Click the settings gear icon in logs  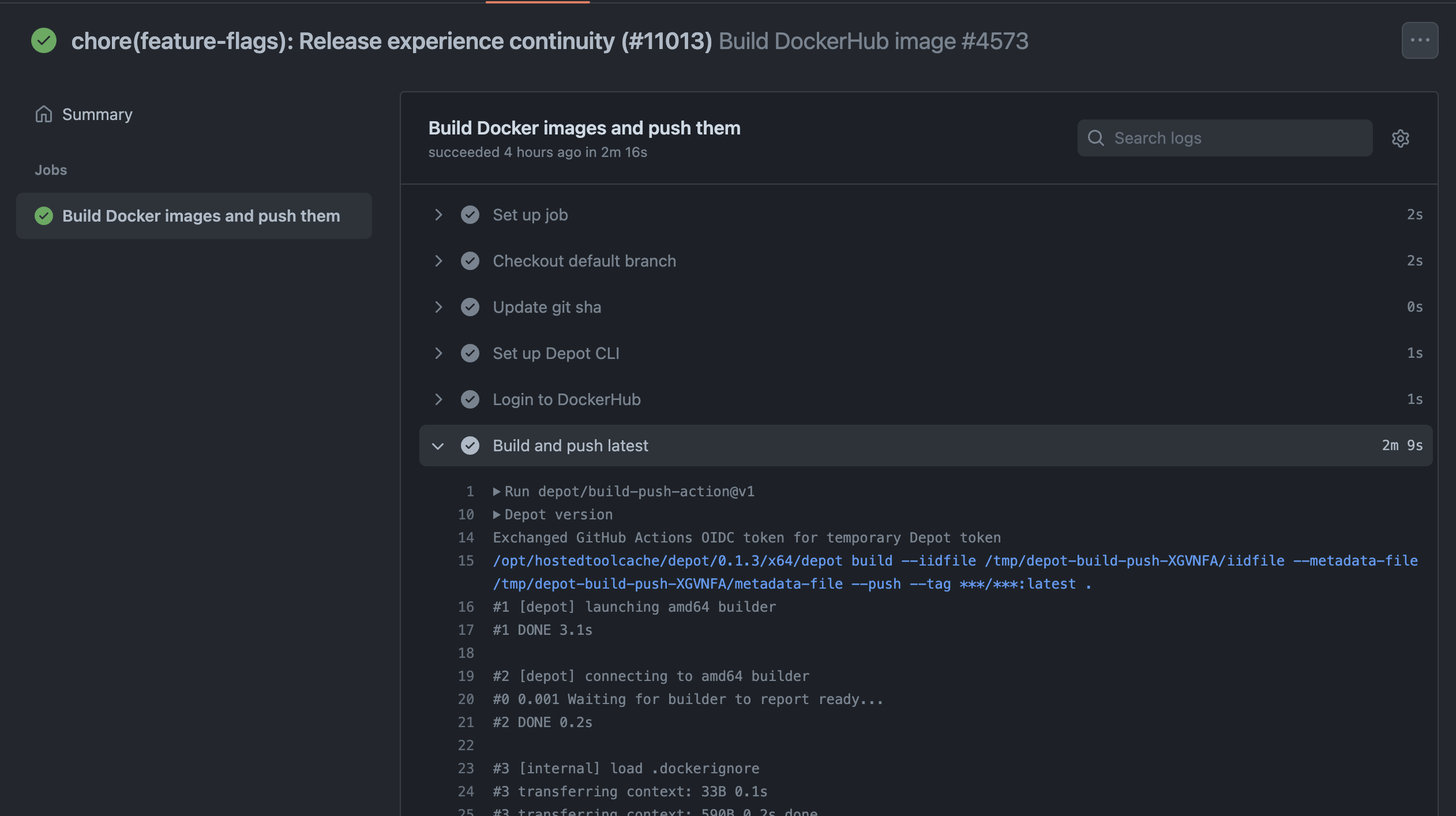point(1400,138)
